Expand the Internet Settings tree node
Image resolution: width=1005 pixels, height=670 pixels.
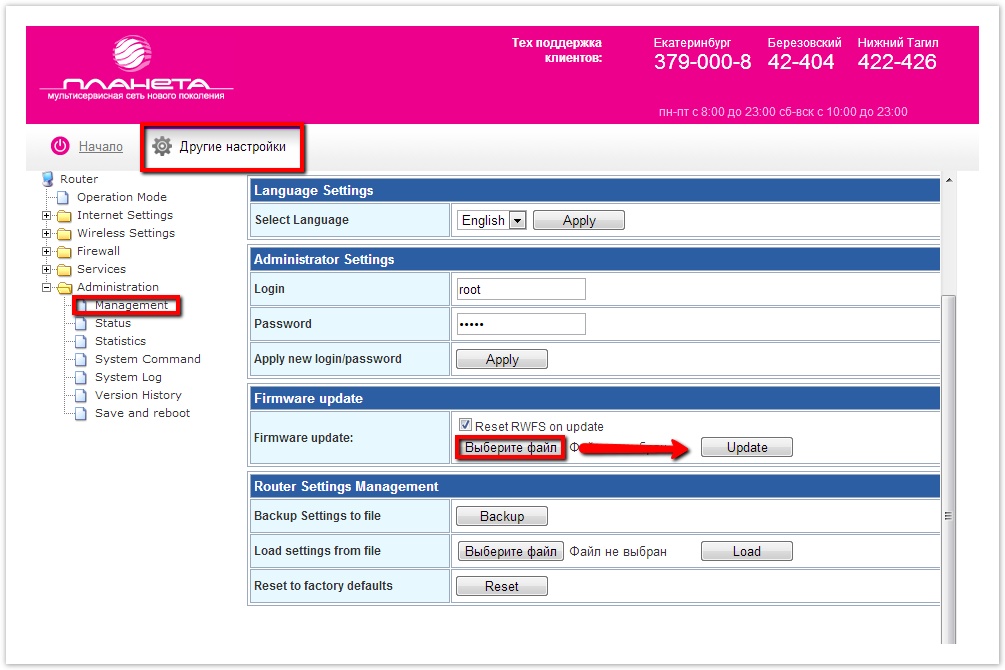pos(46,215)
